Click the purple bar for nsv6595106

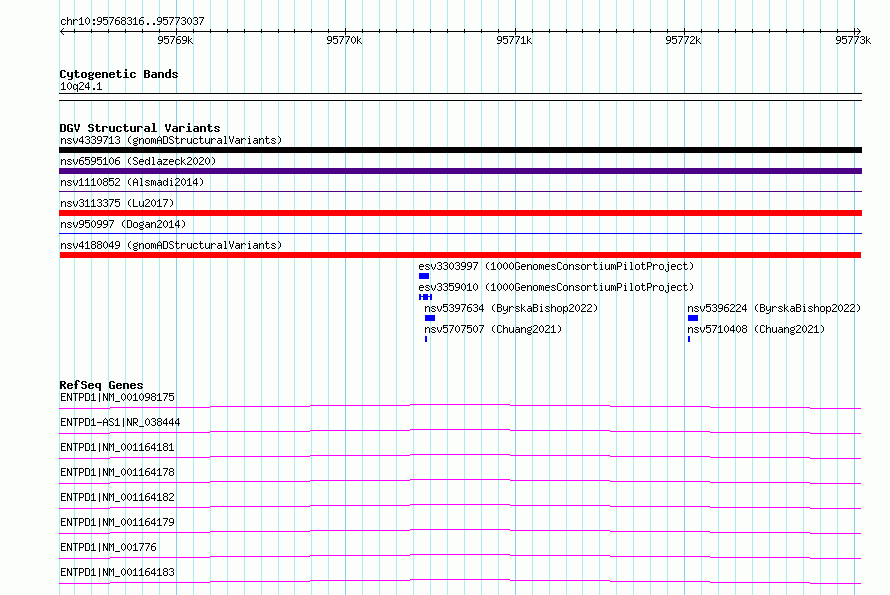tap(460, 171)
